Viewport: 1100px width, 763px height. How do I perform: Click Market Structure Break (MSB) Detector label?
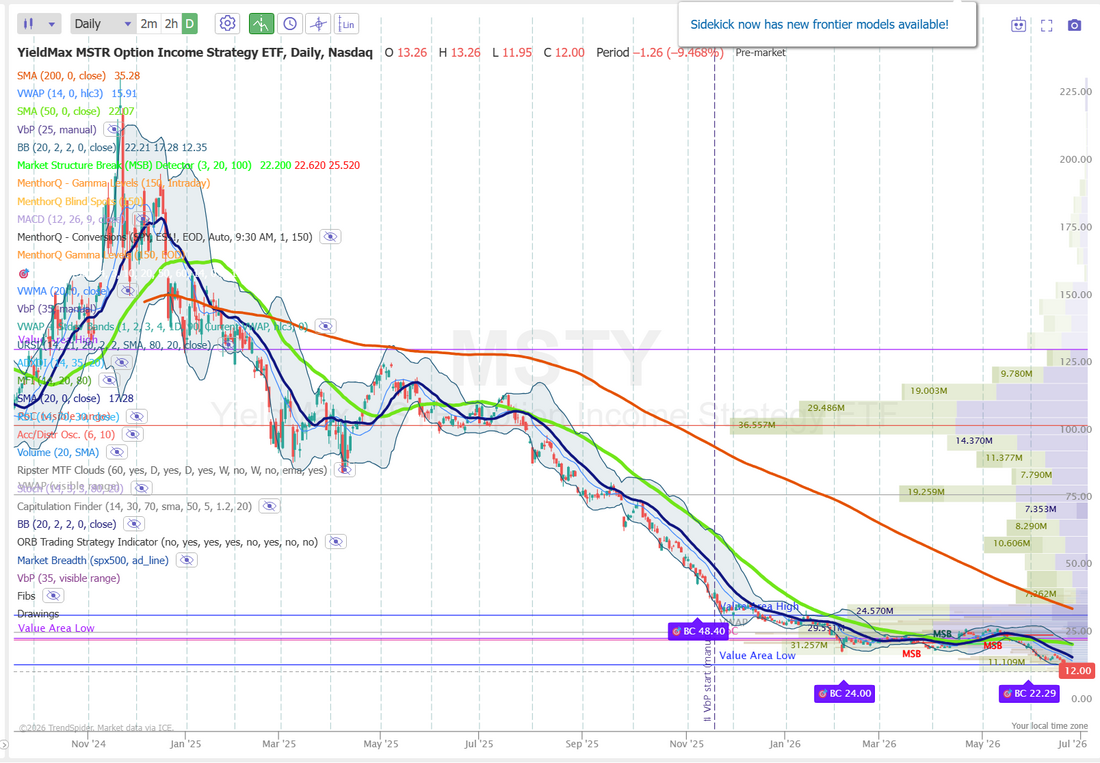click(x=134, y=166)
